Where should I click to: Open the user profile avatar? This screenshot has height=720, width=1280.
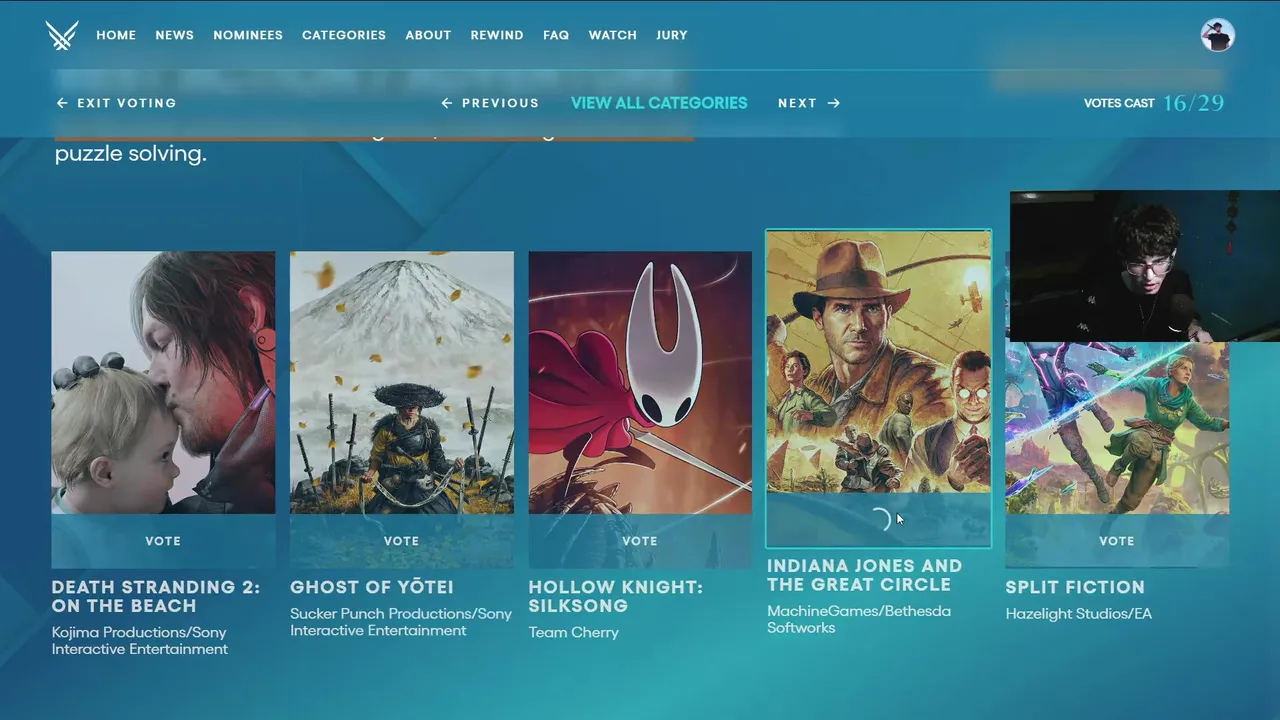coord(1217,35)
